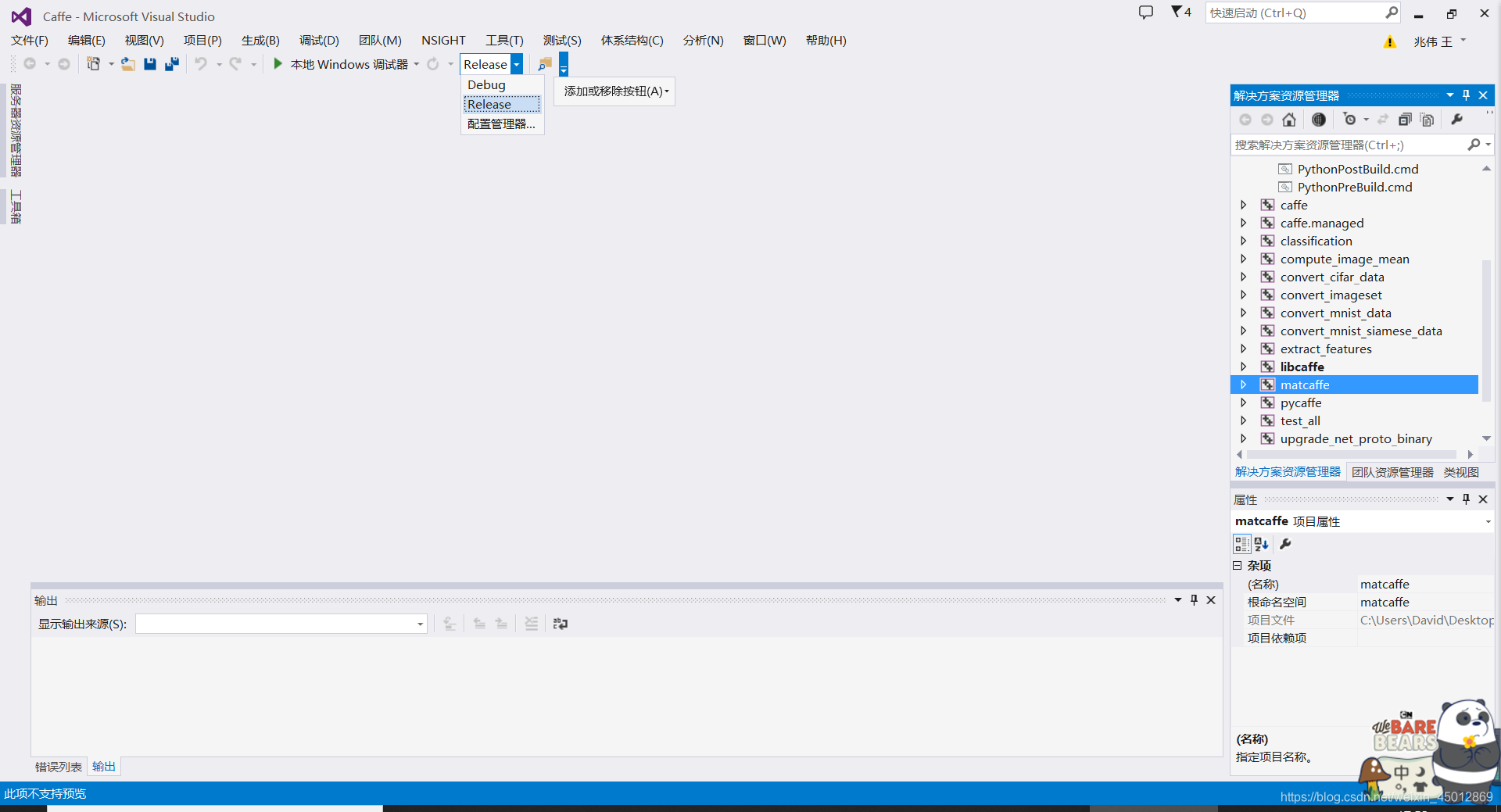This screenshot has width=1501, height=812.
Task: Click the categorized view icon in Properties
Action: point(1241,544)
